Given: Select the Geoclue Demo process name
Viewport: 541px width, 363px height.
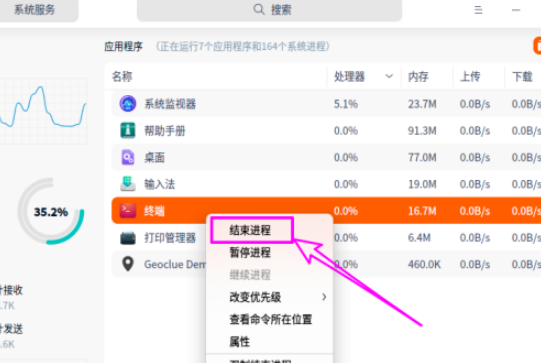Looking at the screenshot, I should click(175, 264).
